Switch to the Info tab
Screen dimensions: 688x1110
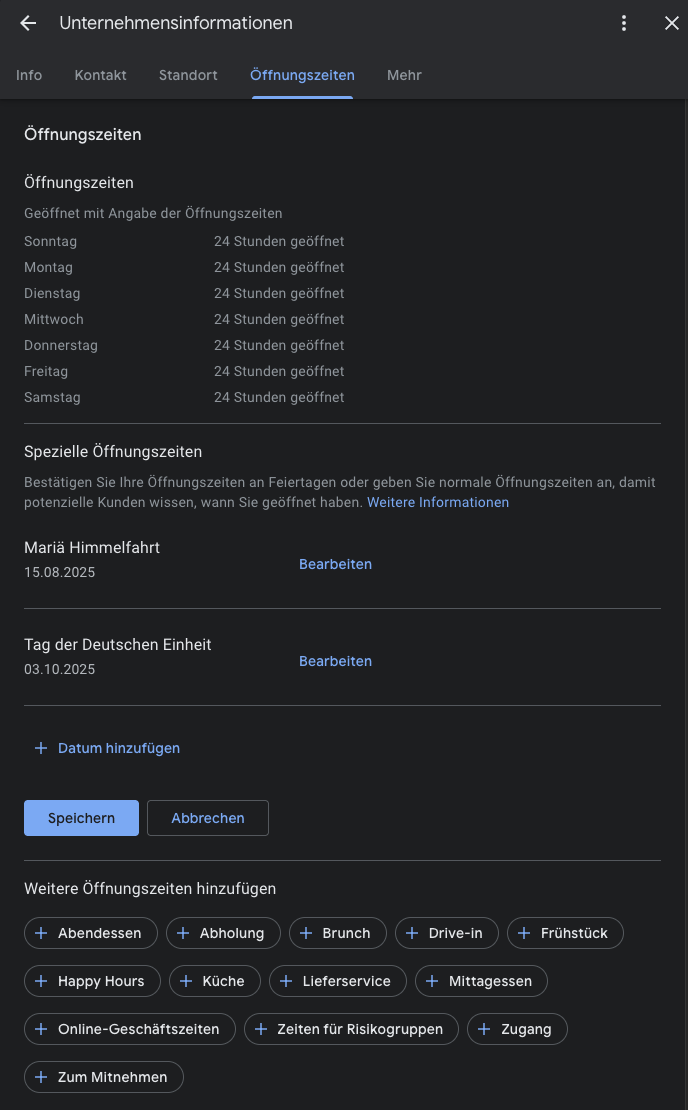point(29,75)
